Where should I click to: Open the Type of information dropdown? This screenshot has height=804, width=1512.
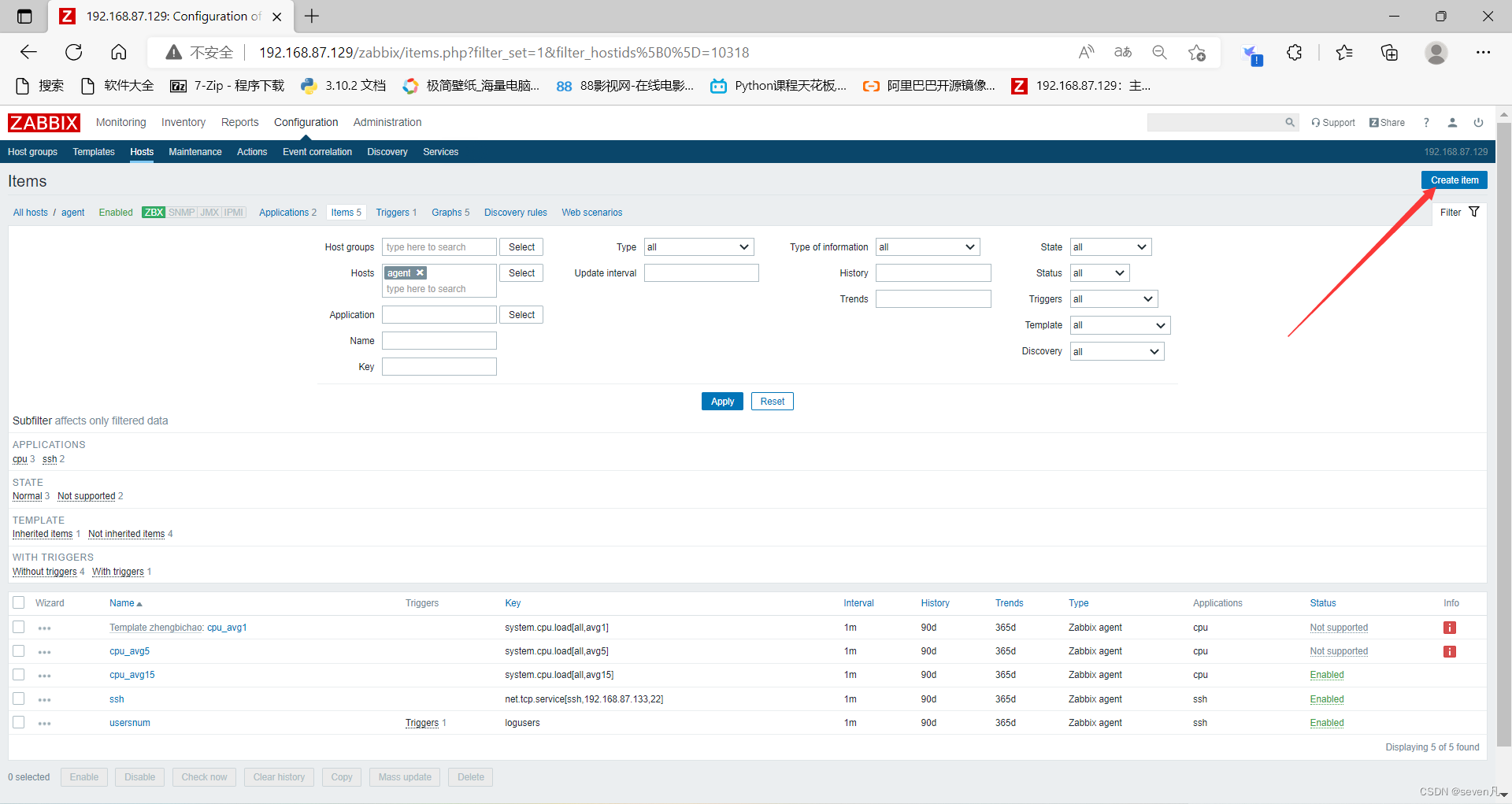928,247
